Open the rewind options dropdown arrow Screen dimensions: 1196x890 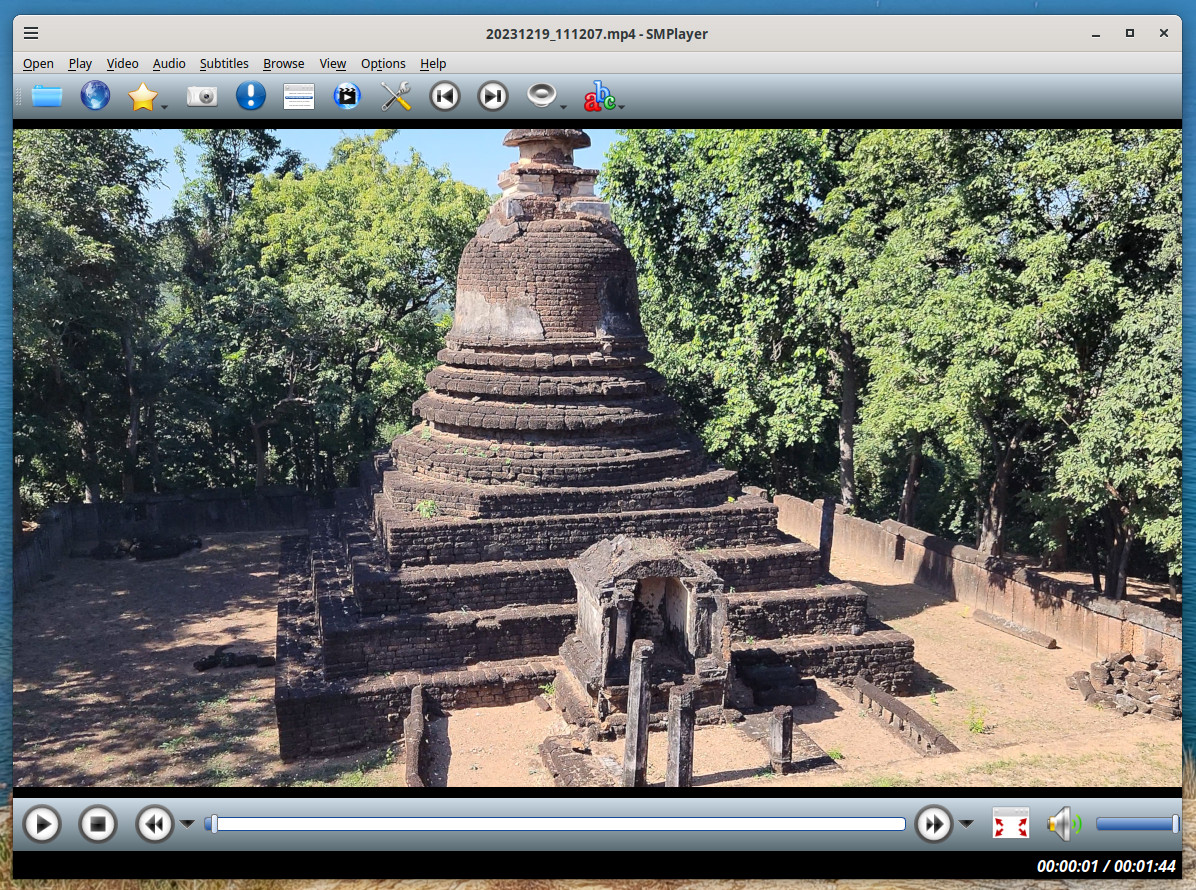187,824
